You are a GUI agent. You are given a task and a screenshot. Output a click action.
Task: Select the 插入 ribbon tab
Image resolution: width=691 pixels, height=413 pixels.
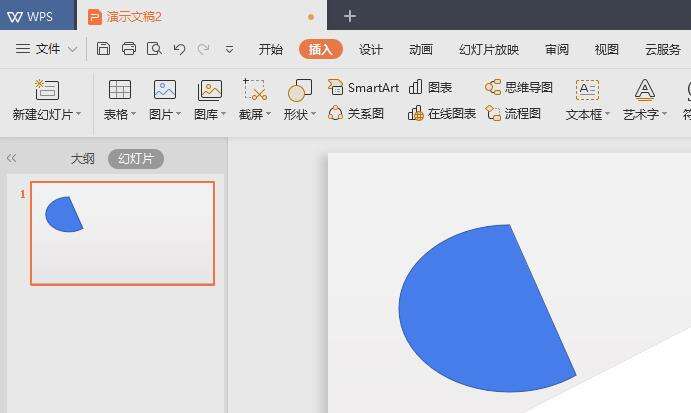320,49
